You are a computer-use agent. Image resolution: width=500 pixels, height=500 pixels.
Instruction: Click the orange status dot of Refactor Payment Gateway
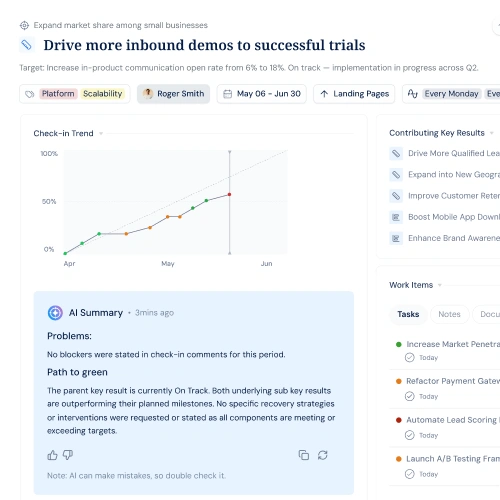click(398, 381)
